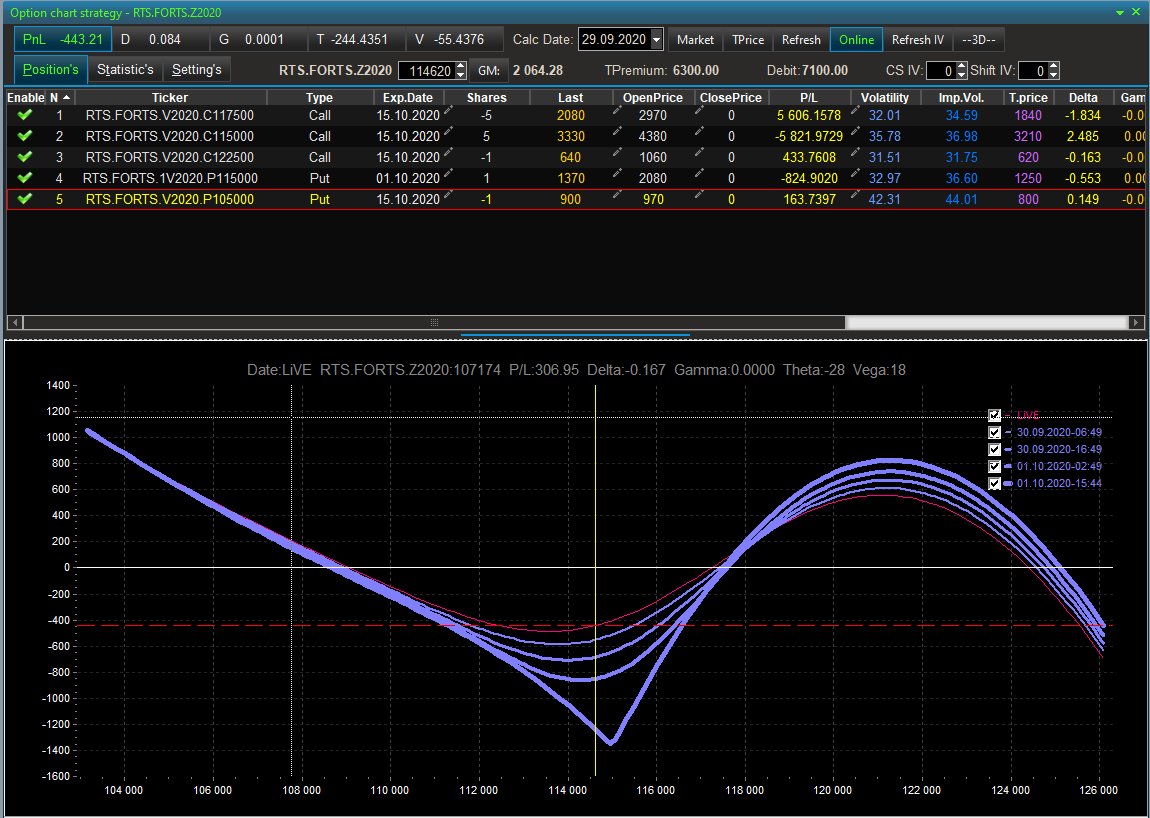Switch to the Statistic's tab

point(126,70)
